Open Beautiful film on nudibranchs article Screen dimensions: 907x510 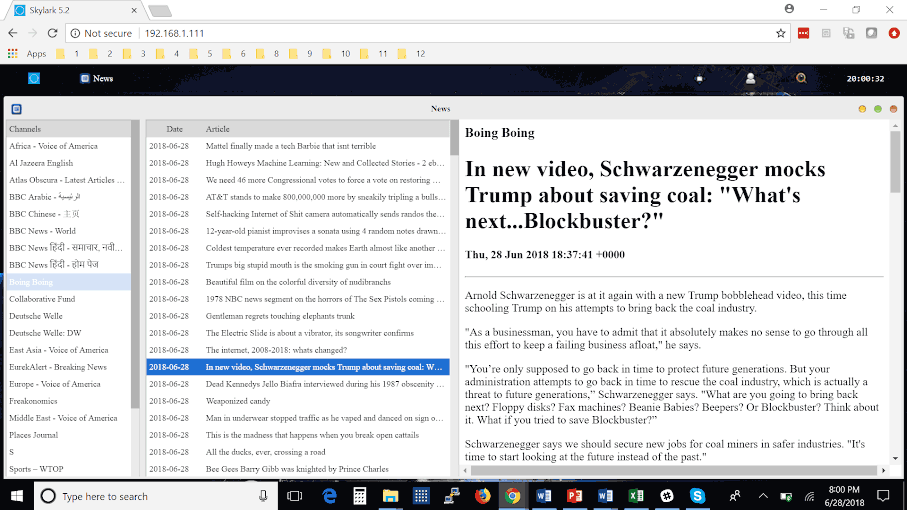[x=298, y=282]
